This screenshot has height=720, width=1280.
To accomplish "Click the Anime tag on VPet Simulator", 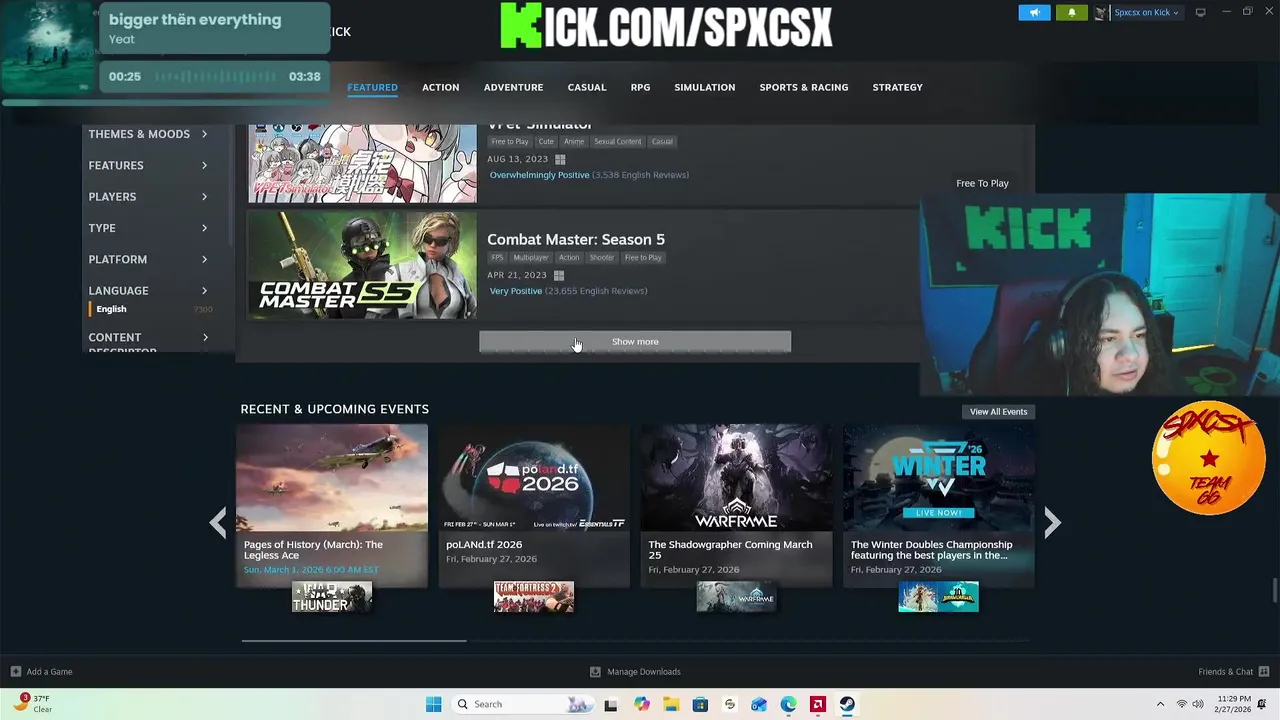I will click(x=573, y=142).
